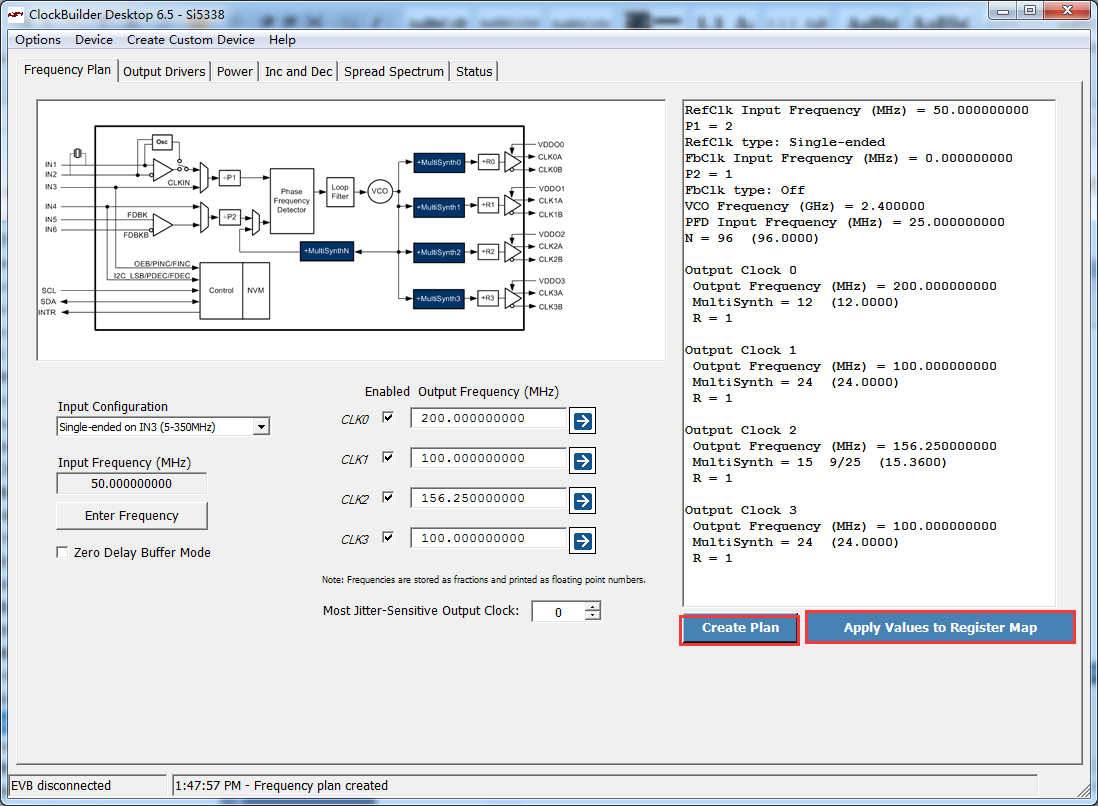Click Apply Values to Register Map
Screen dimensions: 1098x806
(940, 628)
